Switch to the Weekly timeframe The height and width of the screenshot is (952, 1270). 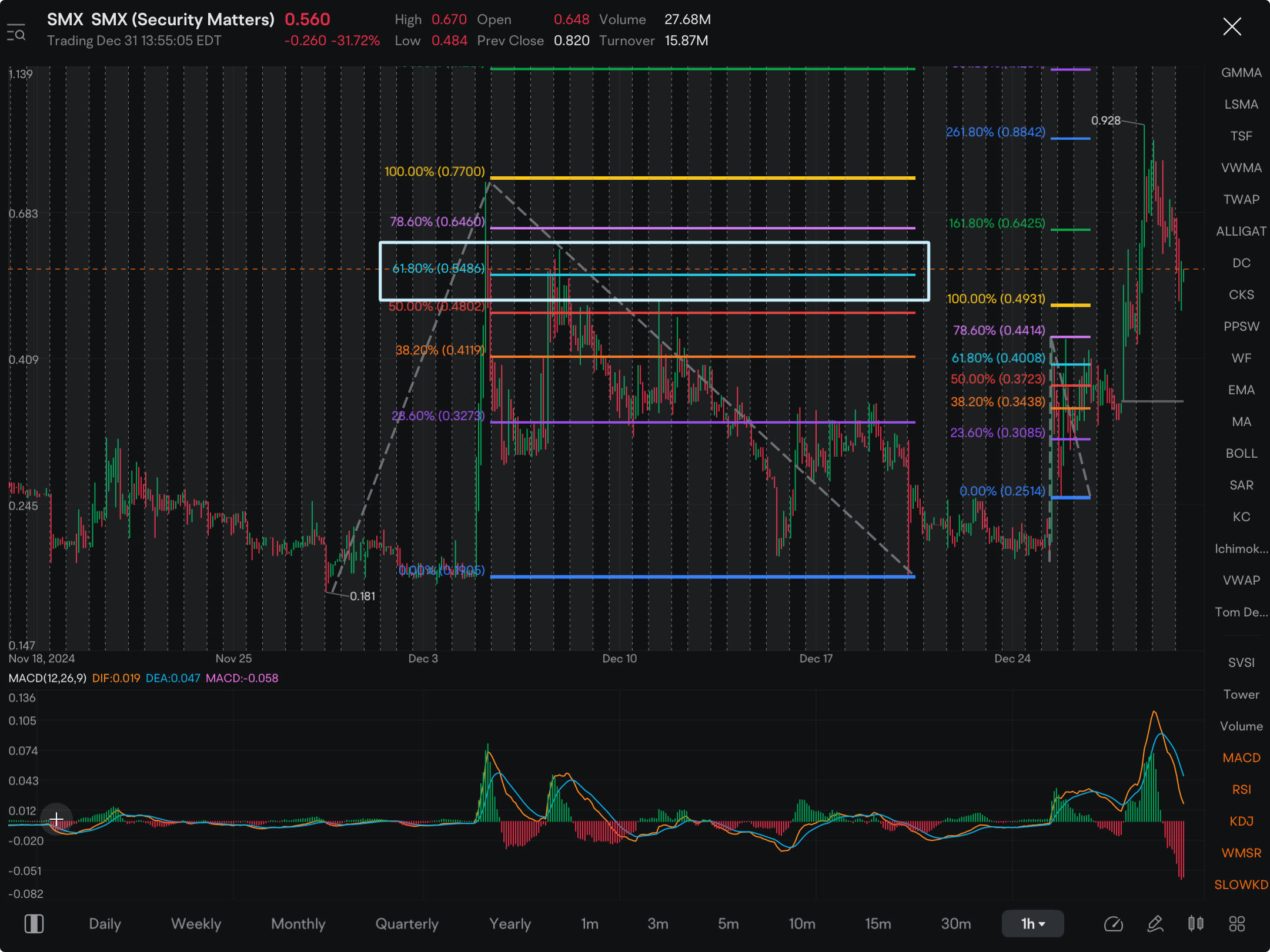(196, 924)
